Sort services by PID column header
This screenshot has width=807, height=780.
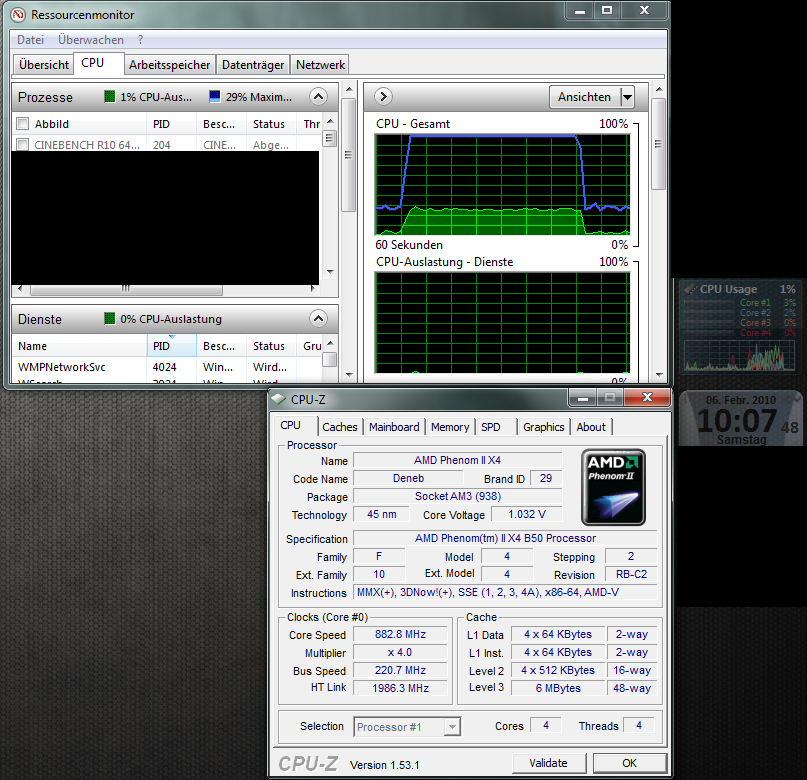171,346
